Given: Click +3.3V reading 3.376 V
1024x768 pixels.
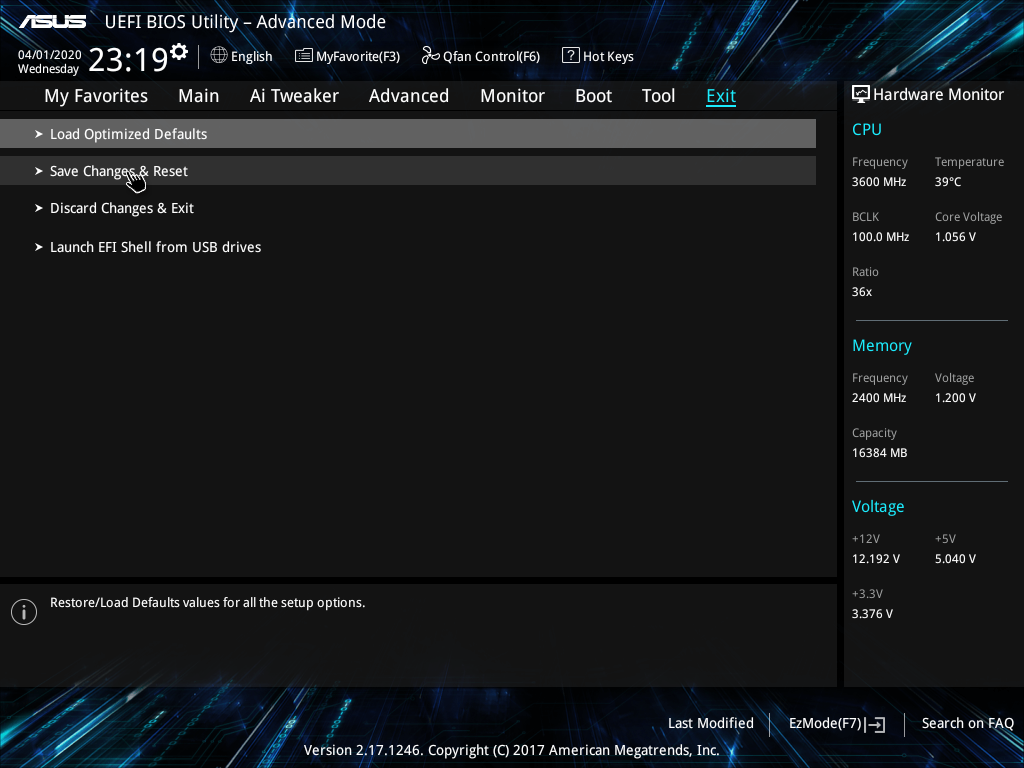Looking at the screenshot, I should pos(872,614).
